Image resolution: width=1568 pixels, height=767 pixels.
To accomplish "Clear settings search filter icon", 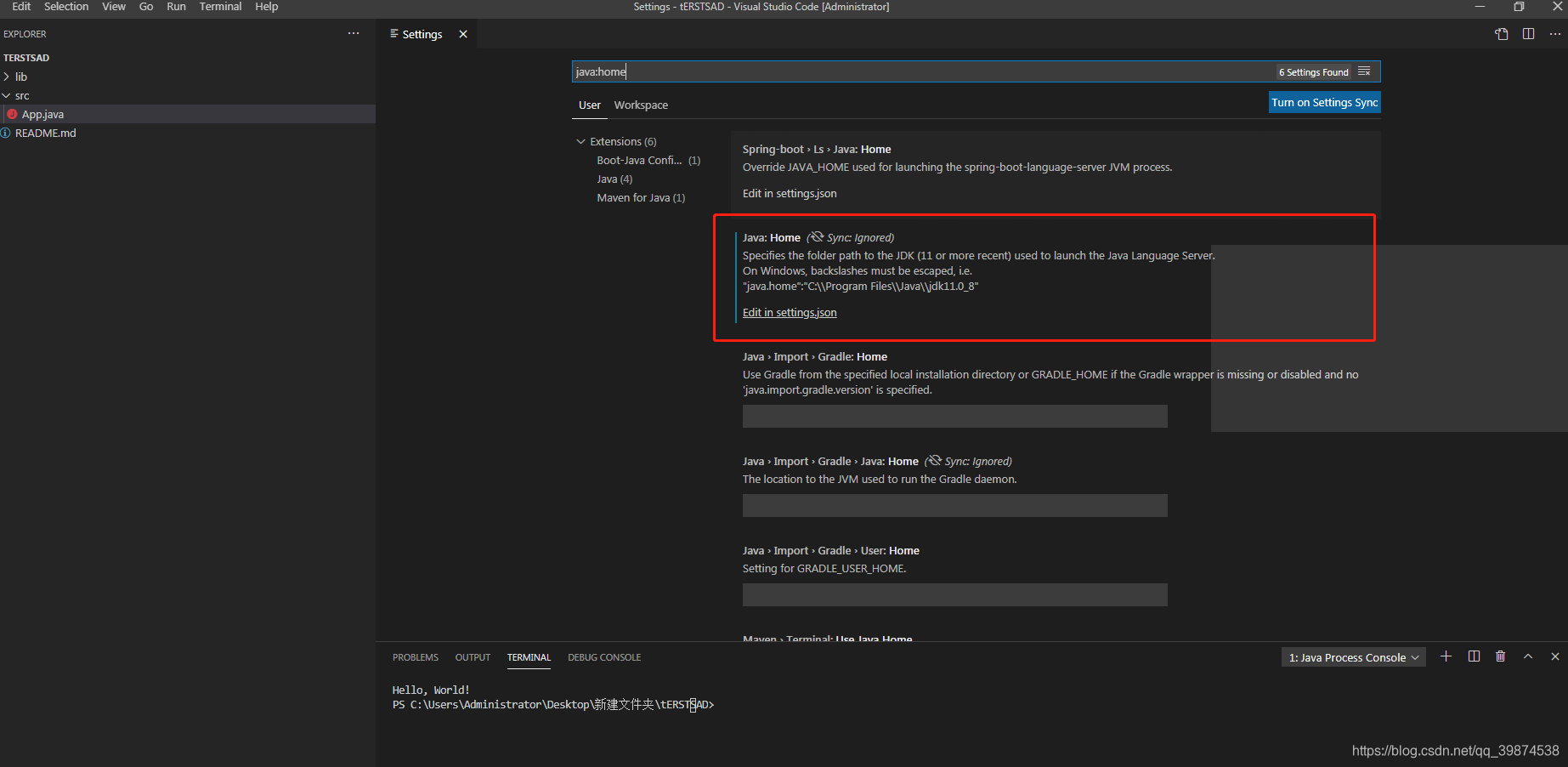I will pos(1364,71).
